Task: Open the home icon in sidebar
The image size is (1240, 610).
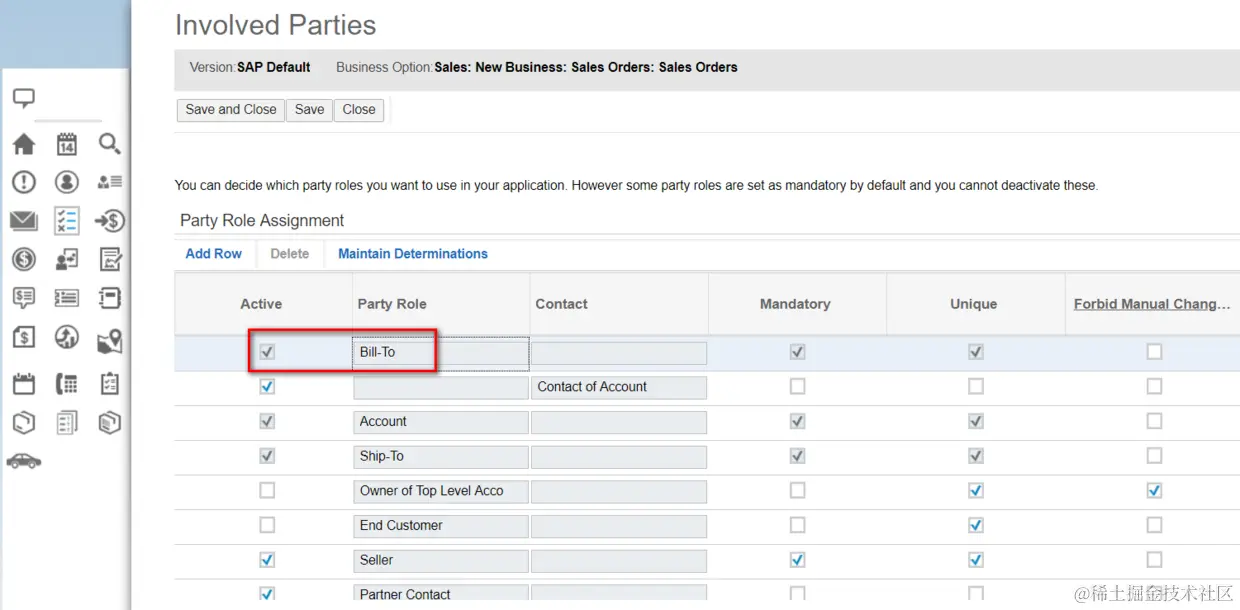Action: pos(24,145)
